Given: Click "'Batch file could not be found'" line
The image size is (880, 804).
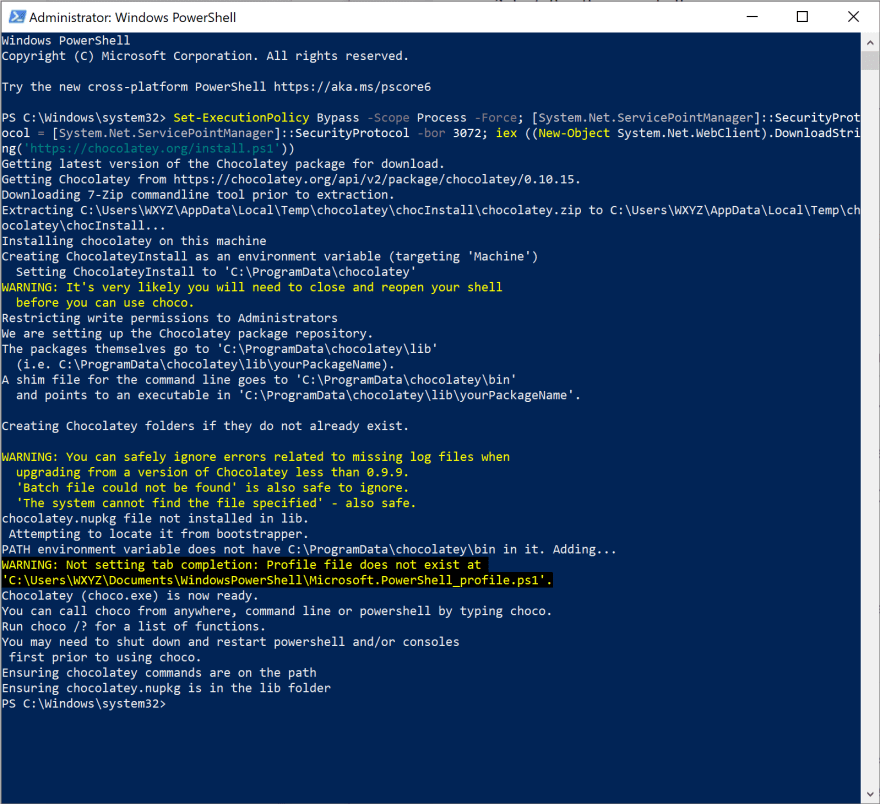Looking at the screenshot, I should point(212,488).
